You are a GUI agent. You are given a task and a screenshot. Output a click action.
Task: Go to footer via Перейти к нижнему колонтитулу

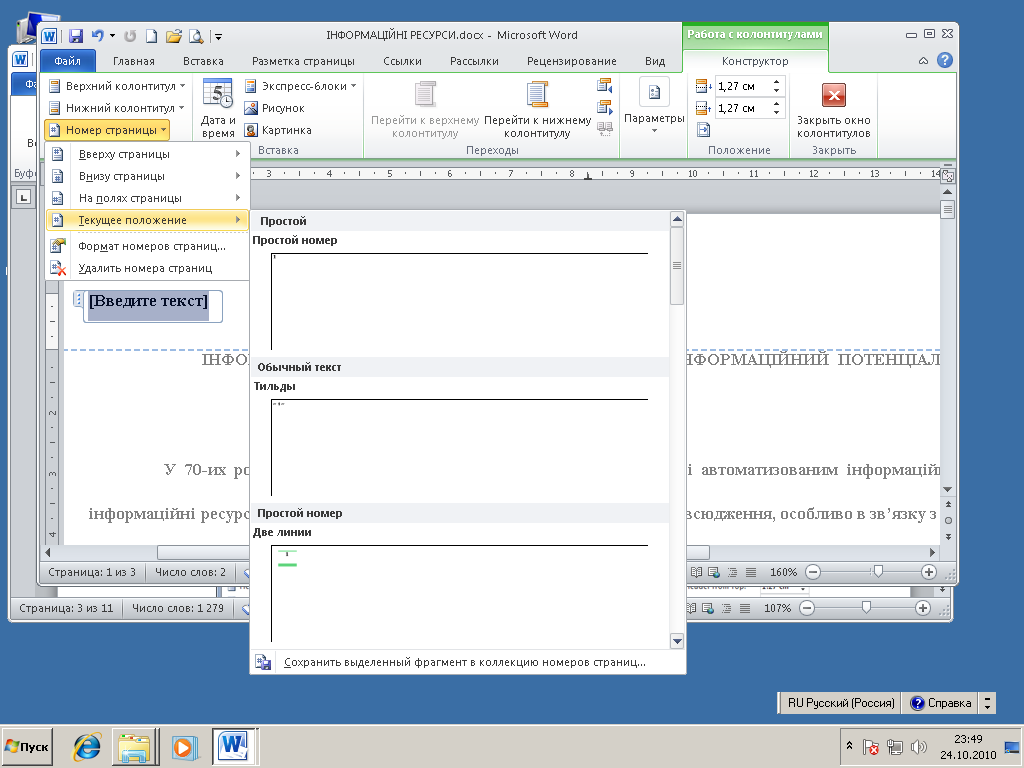(x=537, y=108)
